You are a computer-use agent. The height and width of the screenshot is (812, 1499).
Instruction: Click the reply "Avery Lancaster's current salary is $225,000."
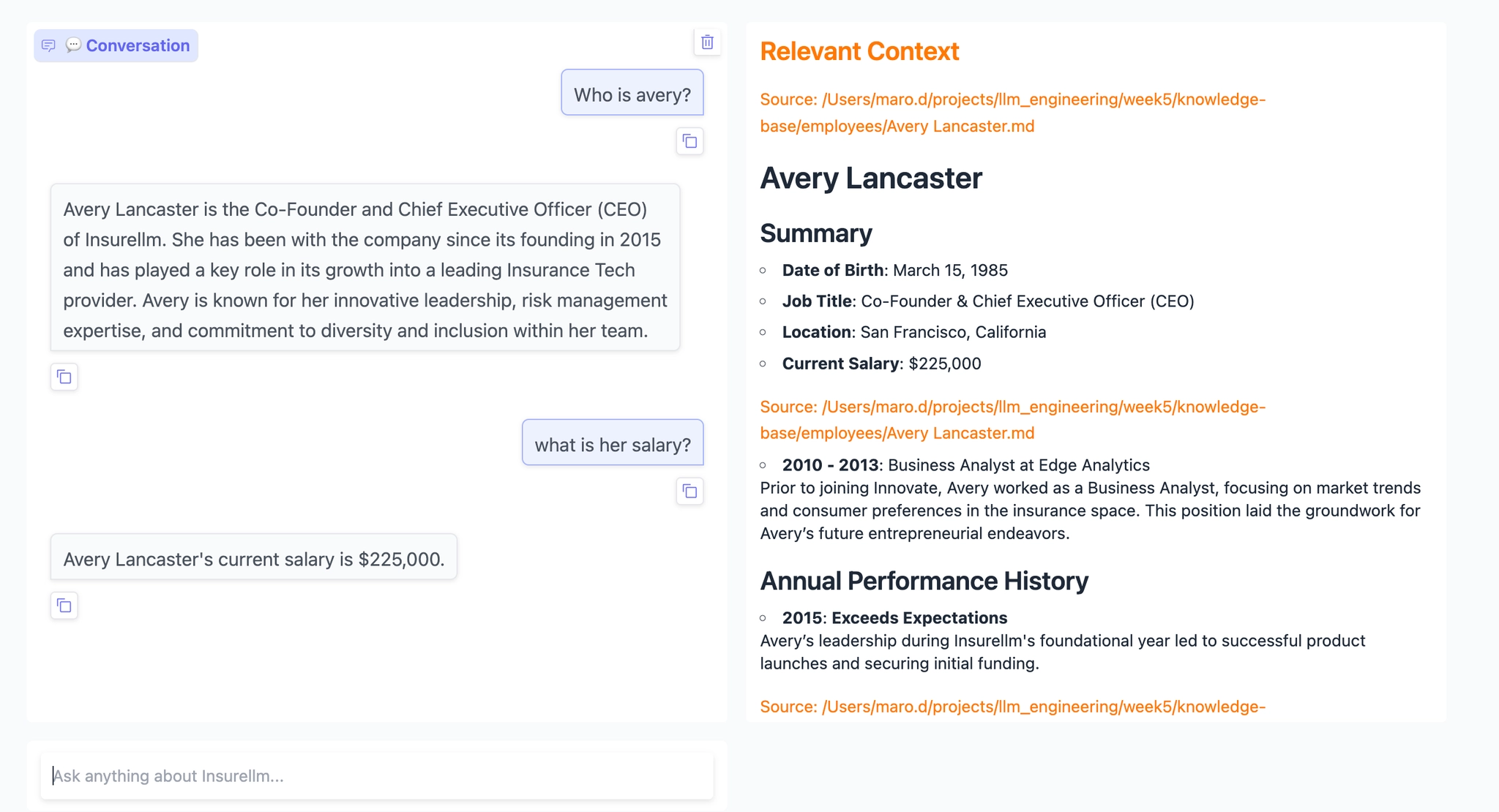tap(254, 557)
